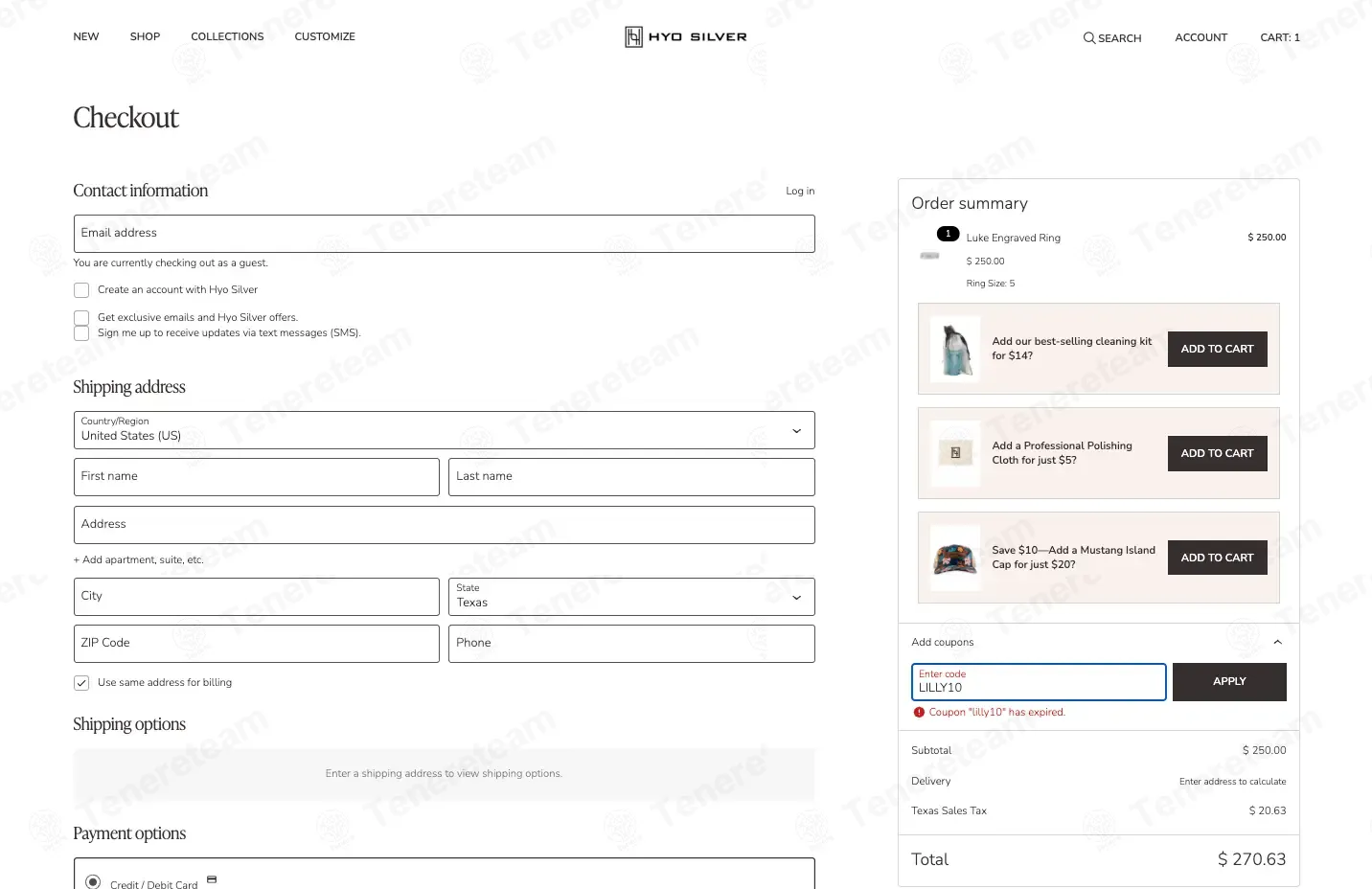Click the cleaning kit product image
Viewport: 1372px width, 889px height.
coord(955,349)
